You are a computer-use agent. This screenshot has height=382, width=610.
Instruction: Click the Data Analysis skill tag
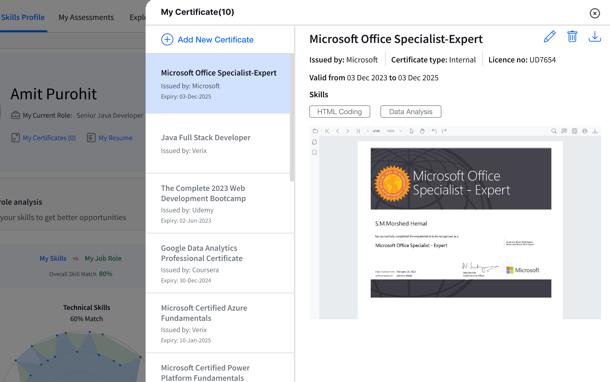[410, 112]
